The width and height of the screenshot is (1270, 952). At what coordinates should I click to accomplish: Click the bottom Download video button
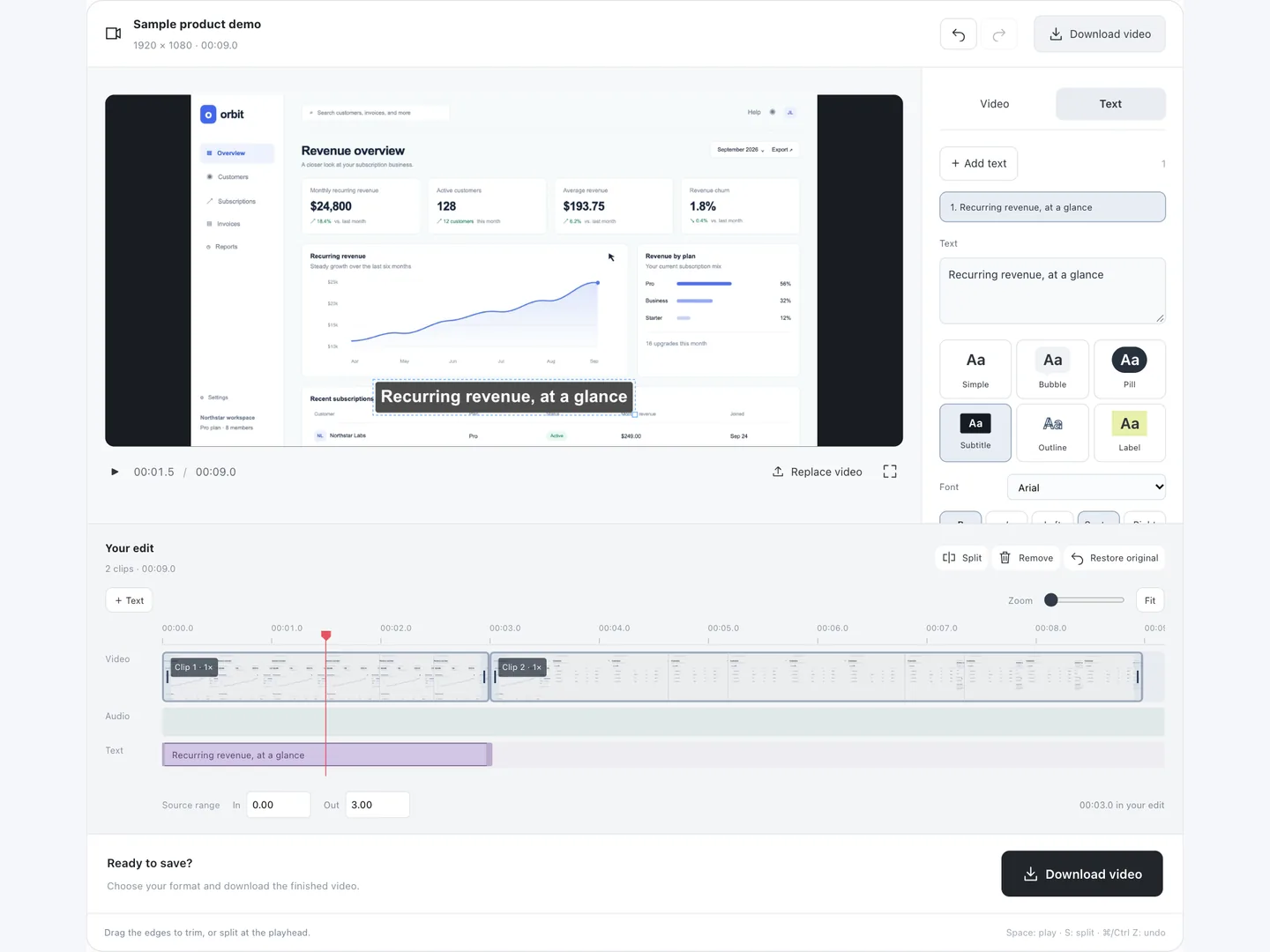click(1082, 874)
